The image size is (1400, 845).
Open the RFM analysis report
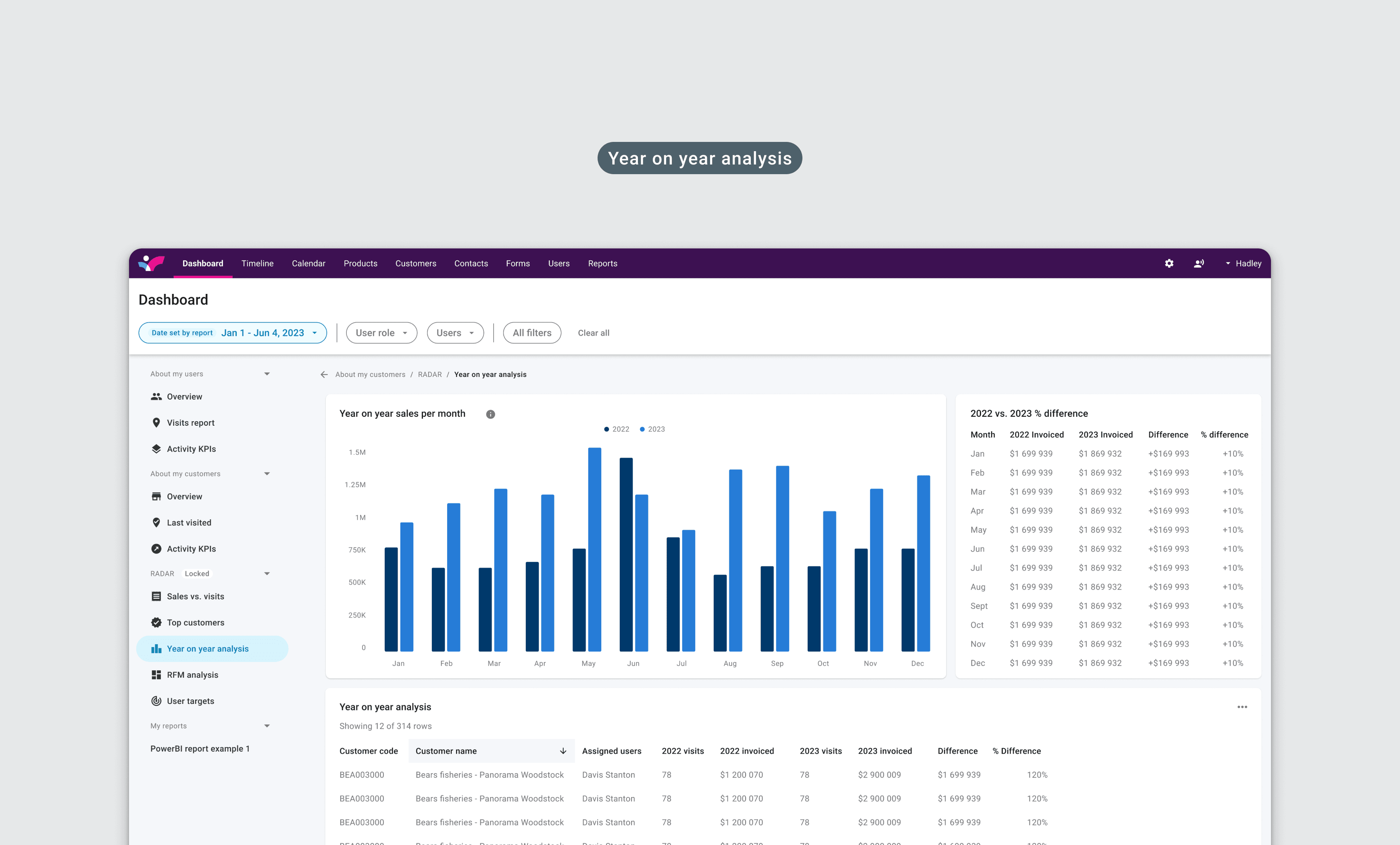pyautogui.click(x=193, y=675)
